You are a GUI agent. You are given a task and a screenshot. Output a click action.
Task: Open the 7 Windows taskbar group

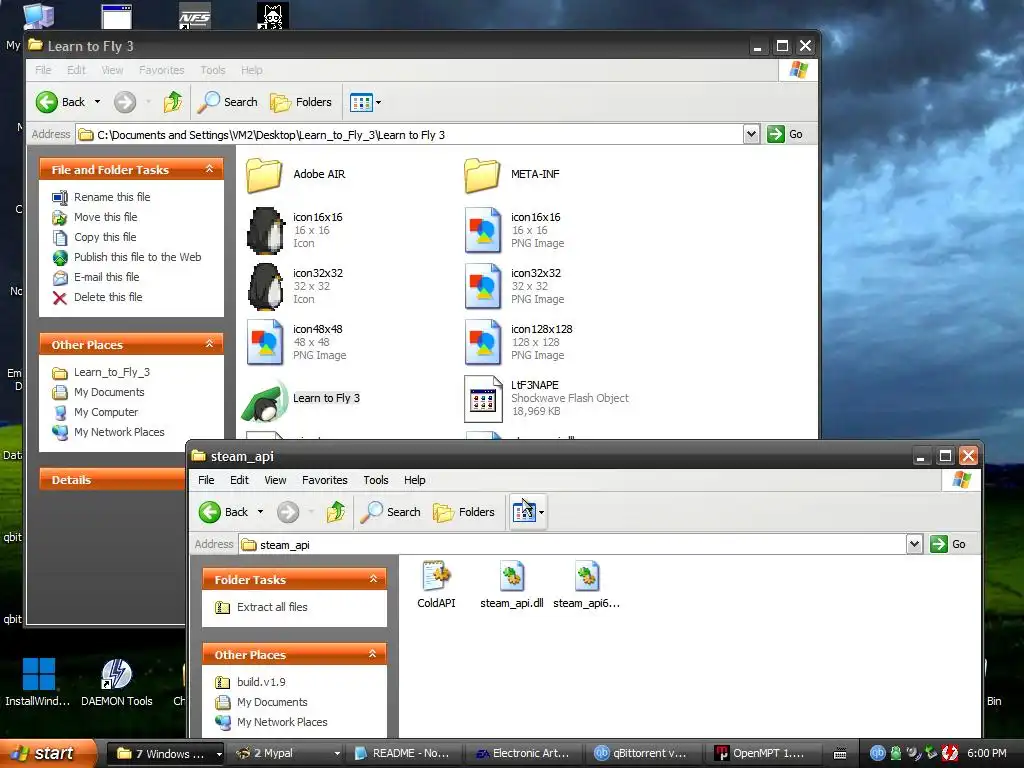click(165, 754)
